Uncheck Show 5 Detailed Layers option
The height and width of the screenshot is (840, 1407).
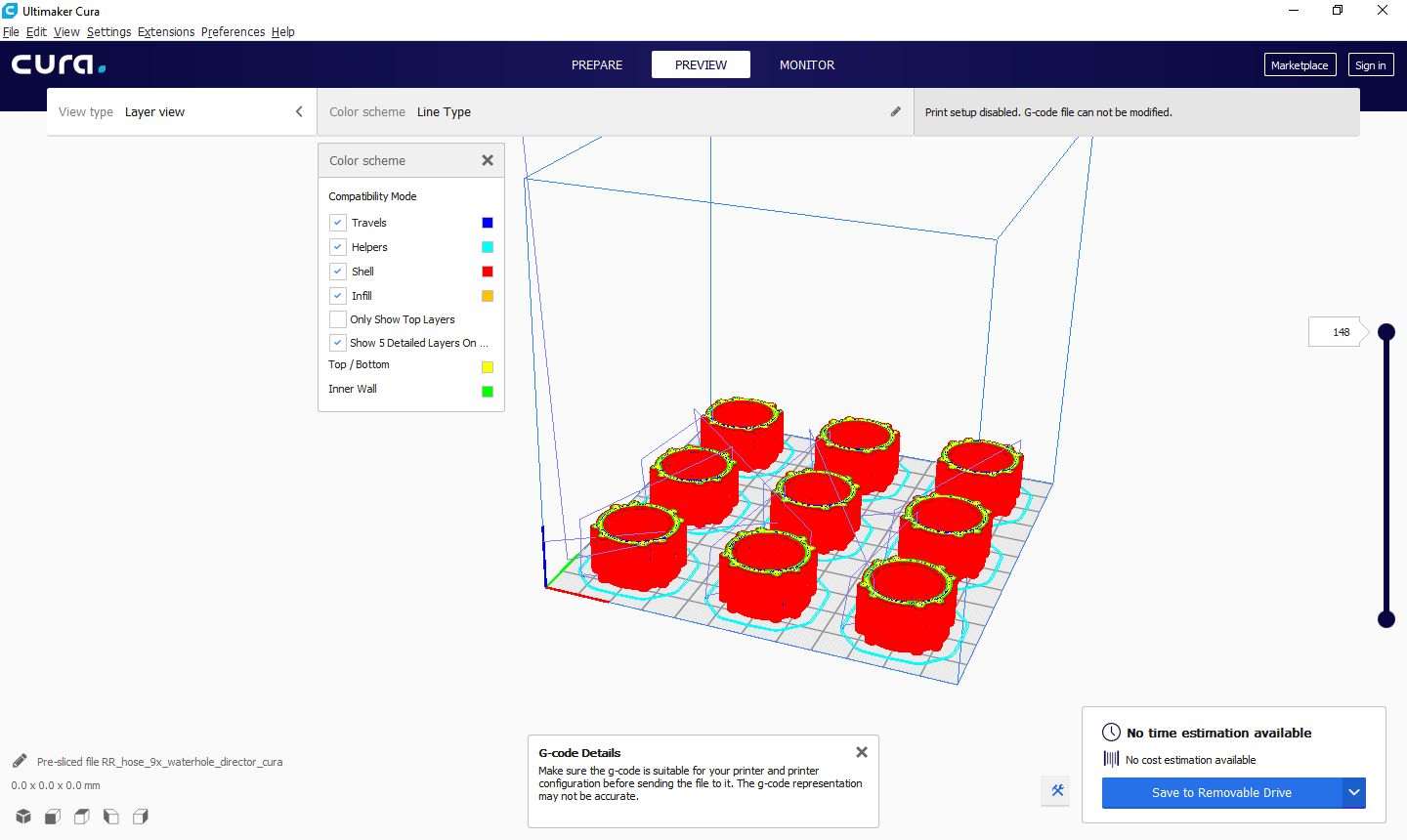[337, 342]
